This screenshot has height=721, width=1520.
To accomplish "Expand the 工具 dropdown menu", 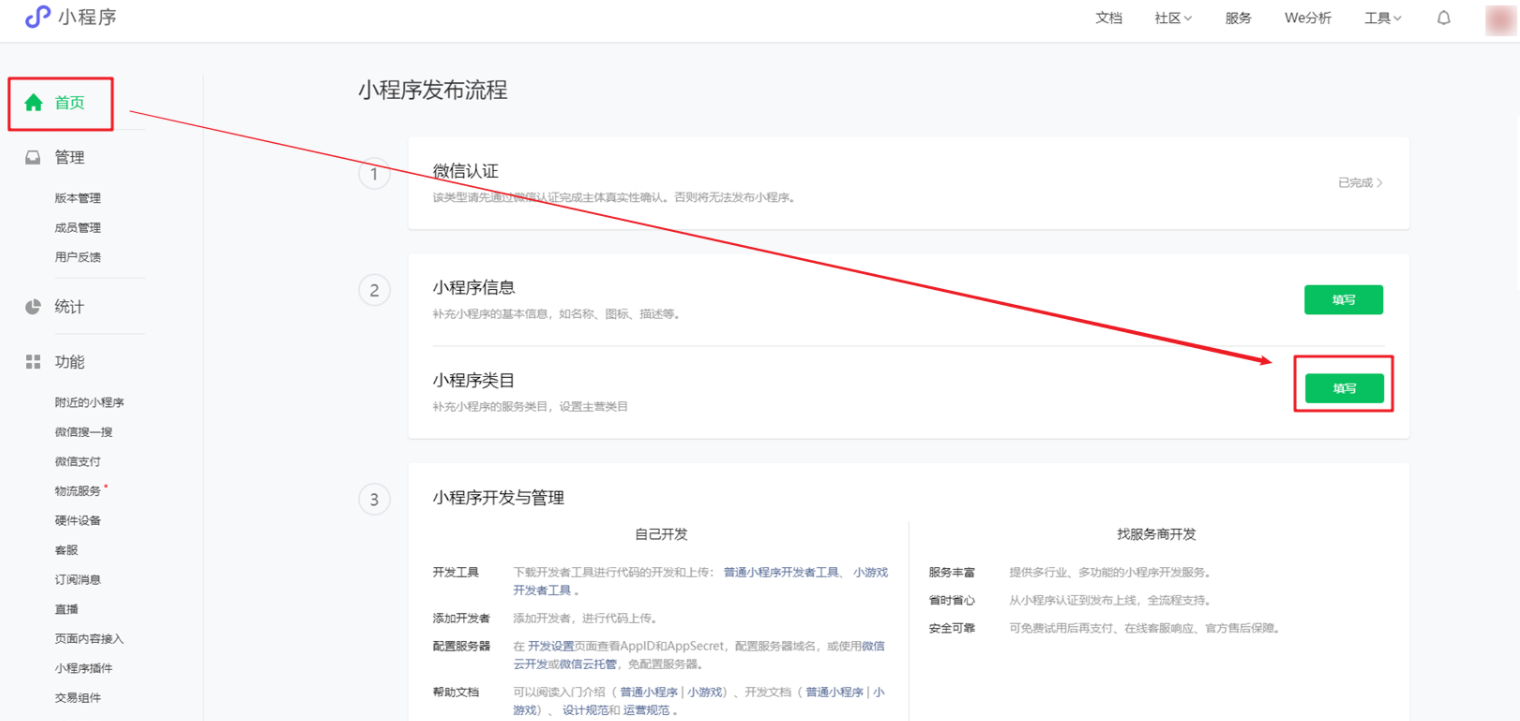I will pos(1383,18).
